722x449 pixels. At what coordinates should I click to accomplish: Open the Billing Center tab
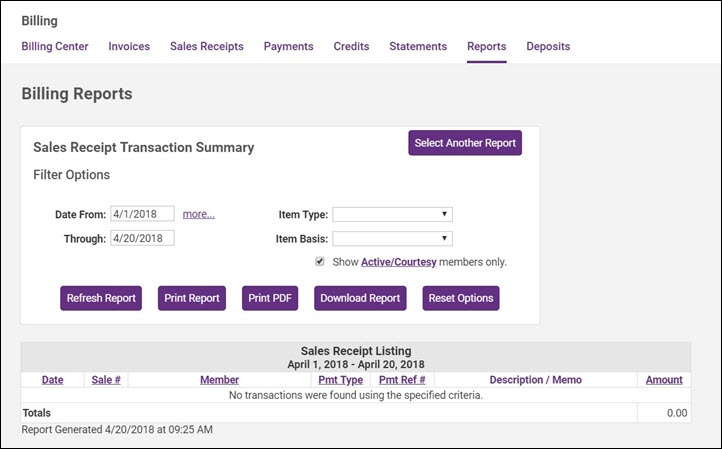(x=55, y=46)
